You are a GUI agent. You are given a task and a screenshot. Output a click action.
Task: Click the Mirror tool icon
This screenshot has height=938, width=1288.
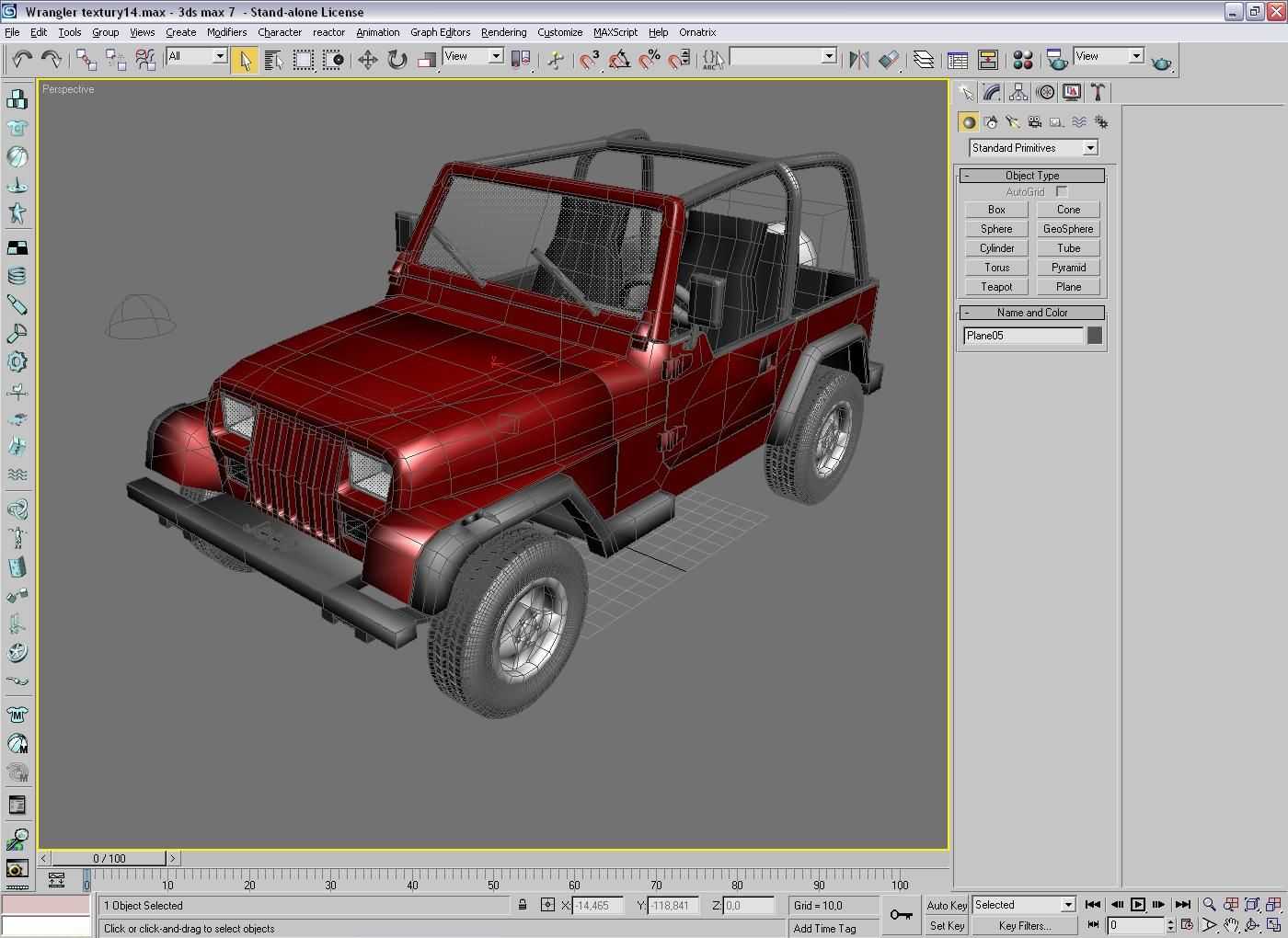point(858,60)
